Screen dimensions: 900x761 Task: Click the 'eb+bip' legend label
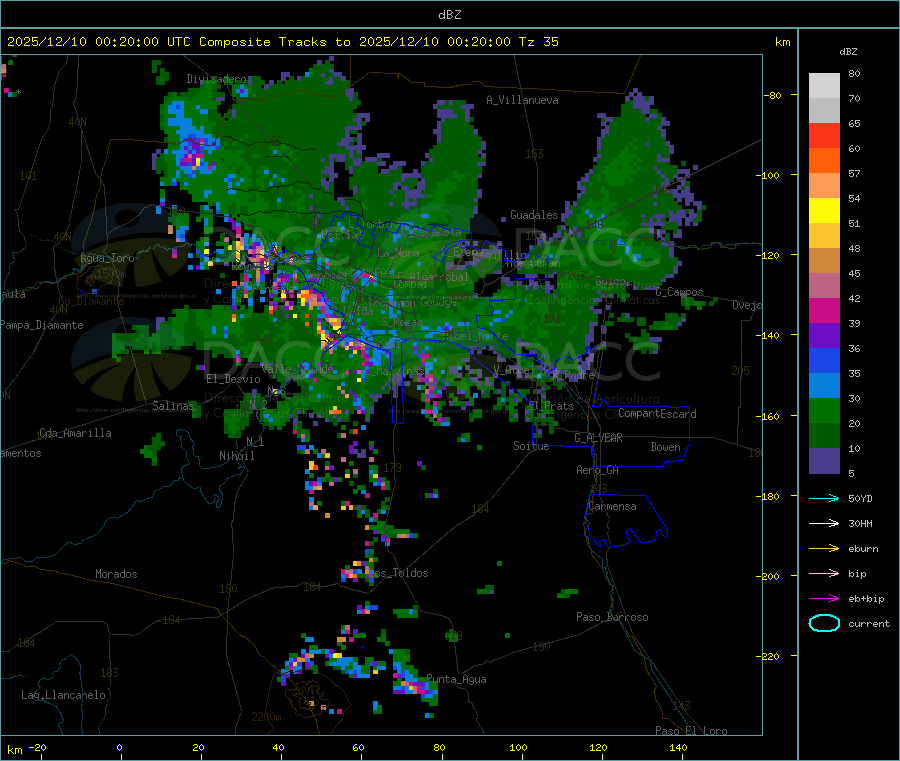point(866,599)
